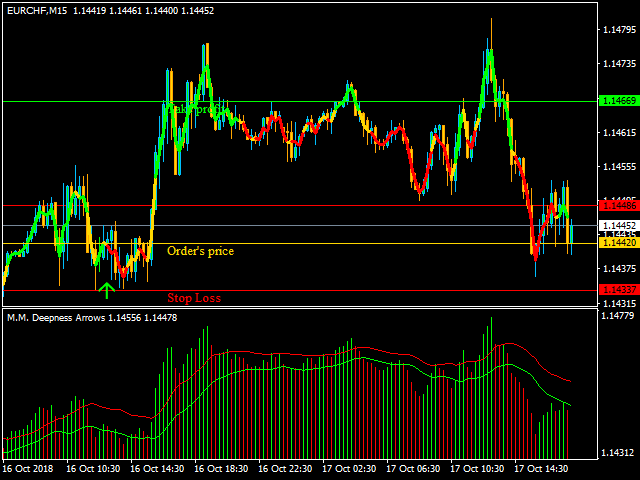The width and height of the screenshot is (640, 480).
Task: Click the '17 Oct 06:30' time label
Action: (x=413, y=469)
